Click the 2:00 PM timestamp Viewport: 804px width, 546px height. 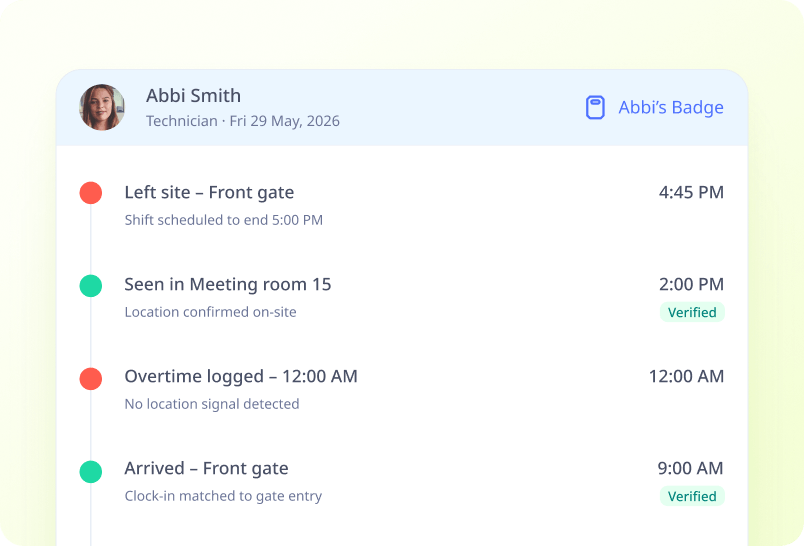691,284
